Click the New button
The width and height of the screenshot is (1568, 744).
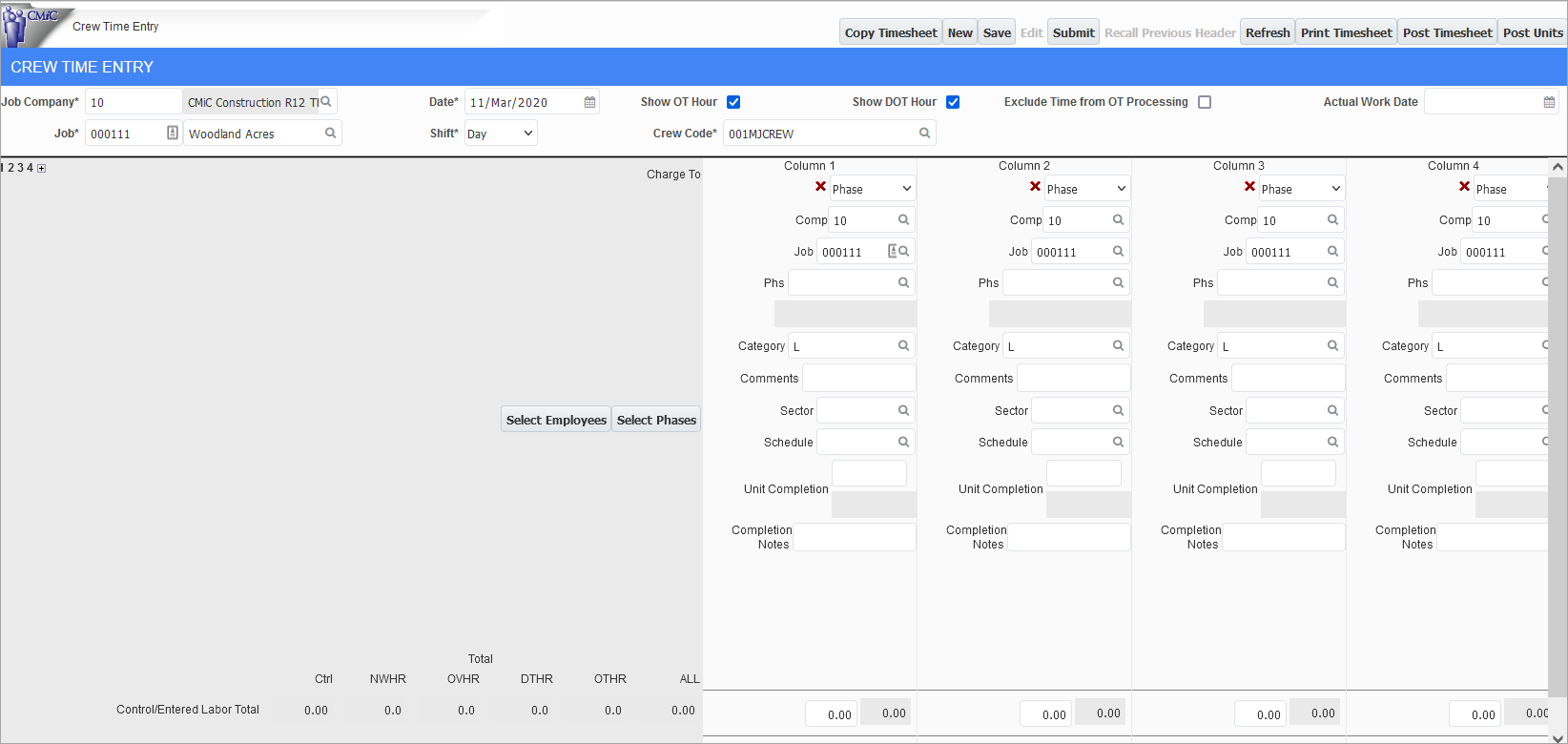tap(960, 32)
